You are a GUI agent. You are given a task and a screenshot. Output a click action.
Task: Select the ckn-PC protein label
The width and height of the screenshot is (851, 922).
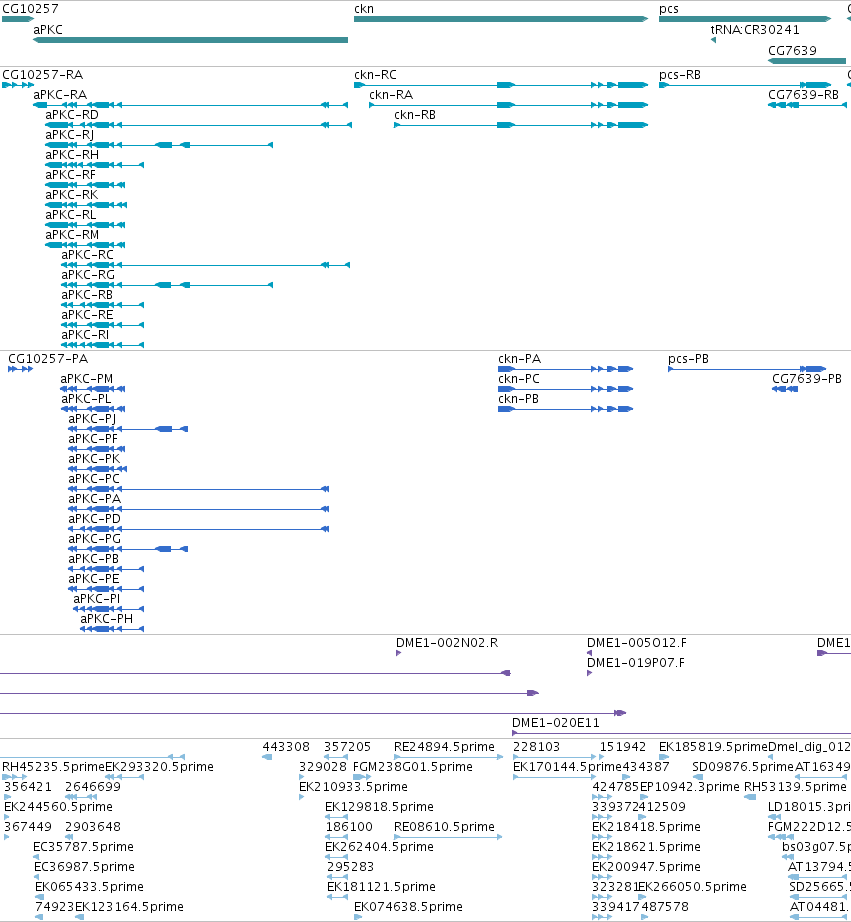pos(519,379)
